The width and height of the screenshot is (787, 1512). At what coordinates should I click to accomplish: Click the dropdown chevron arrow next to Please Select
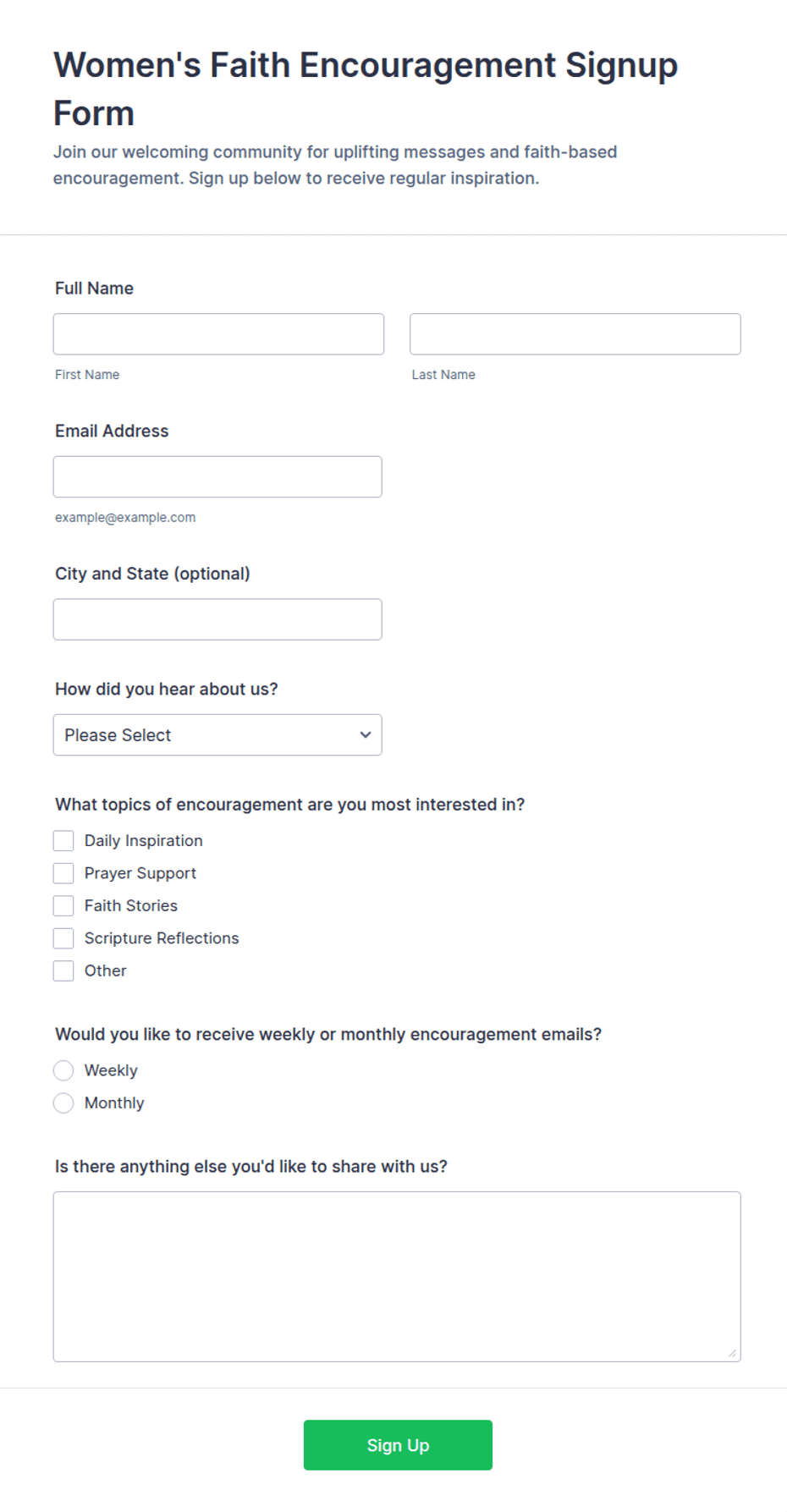[x=366, y=735]
